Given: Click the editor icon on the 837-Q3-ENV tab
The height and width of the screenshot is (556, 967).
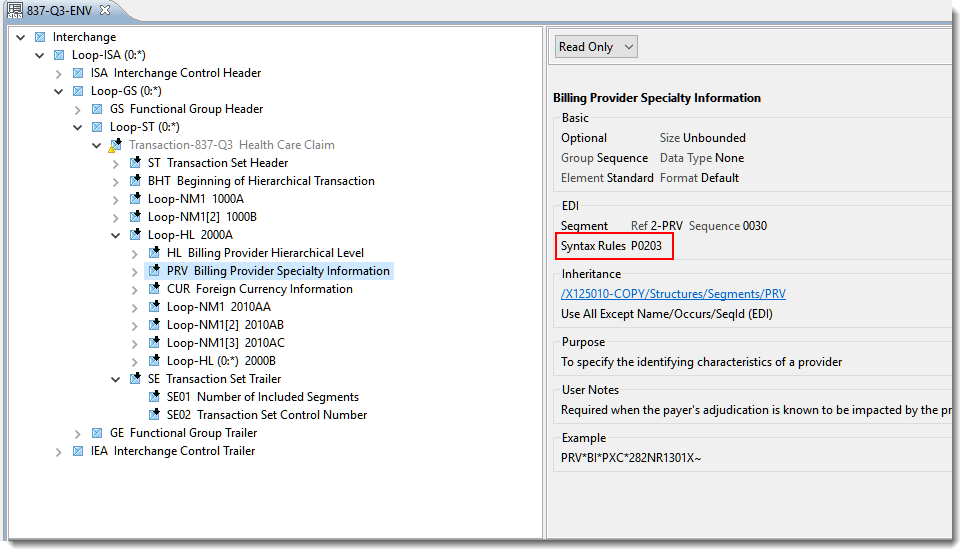Looking at the screenshot, I should [x=14, y=10].
